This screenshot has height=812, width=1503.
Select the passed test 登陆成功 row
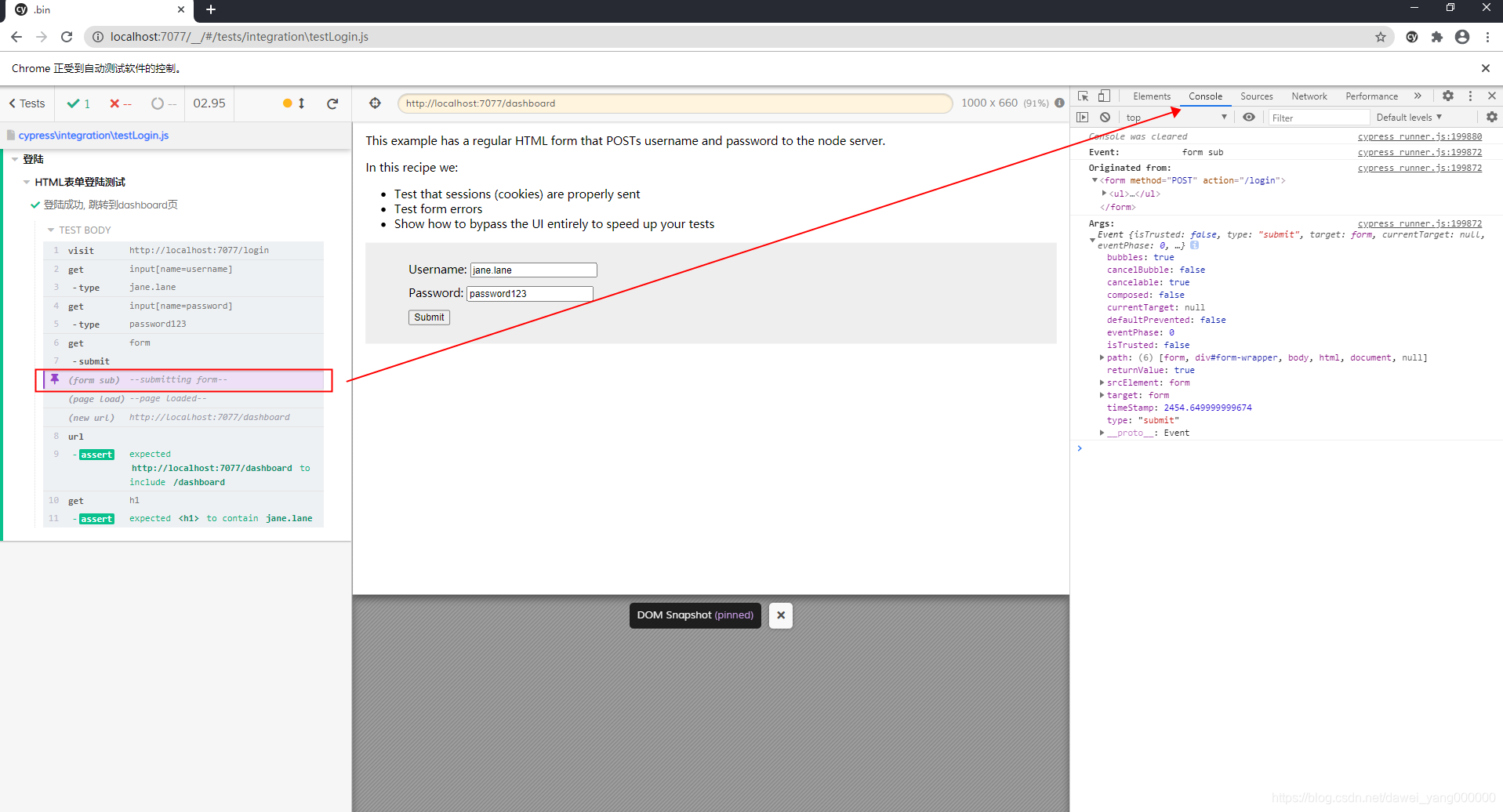(111, 205)
